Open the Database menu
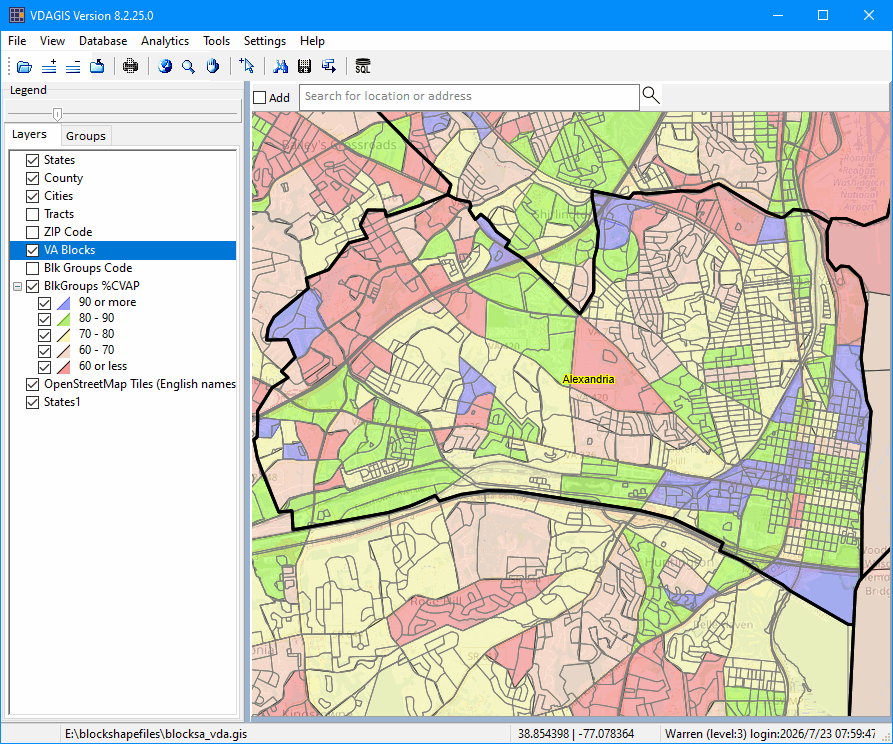 103,41
